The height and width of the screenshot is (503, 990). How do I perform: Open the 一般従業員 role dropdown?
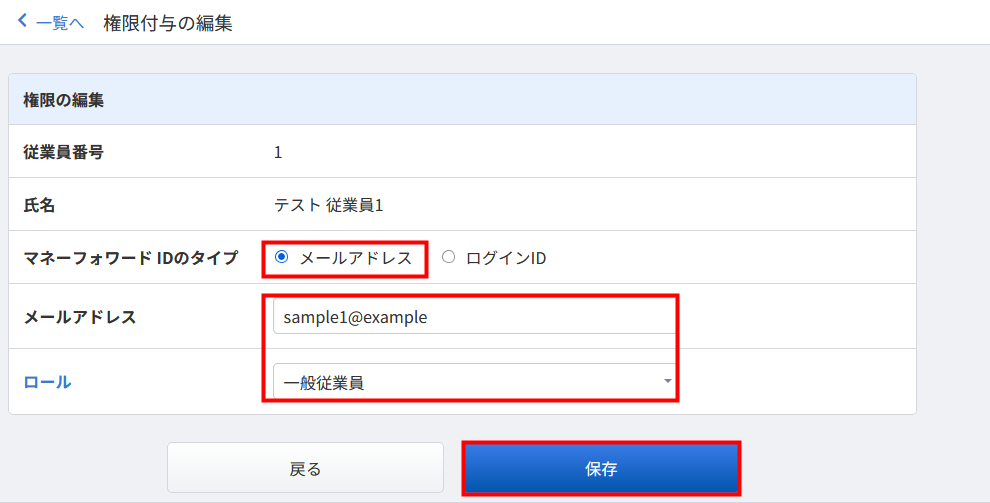tap(474, 381)
